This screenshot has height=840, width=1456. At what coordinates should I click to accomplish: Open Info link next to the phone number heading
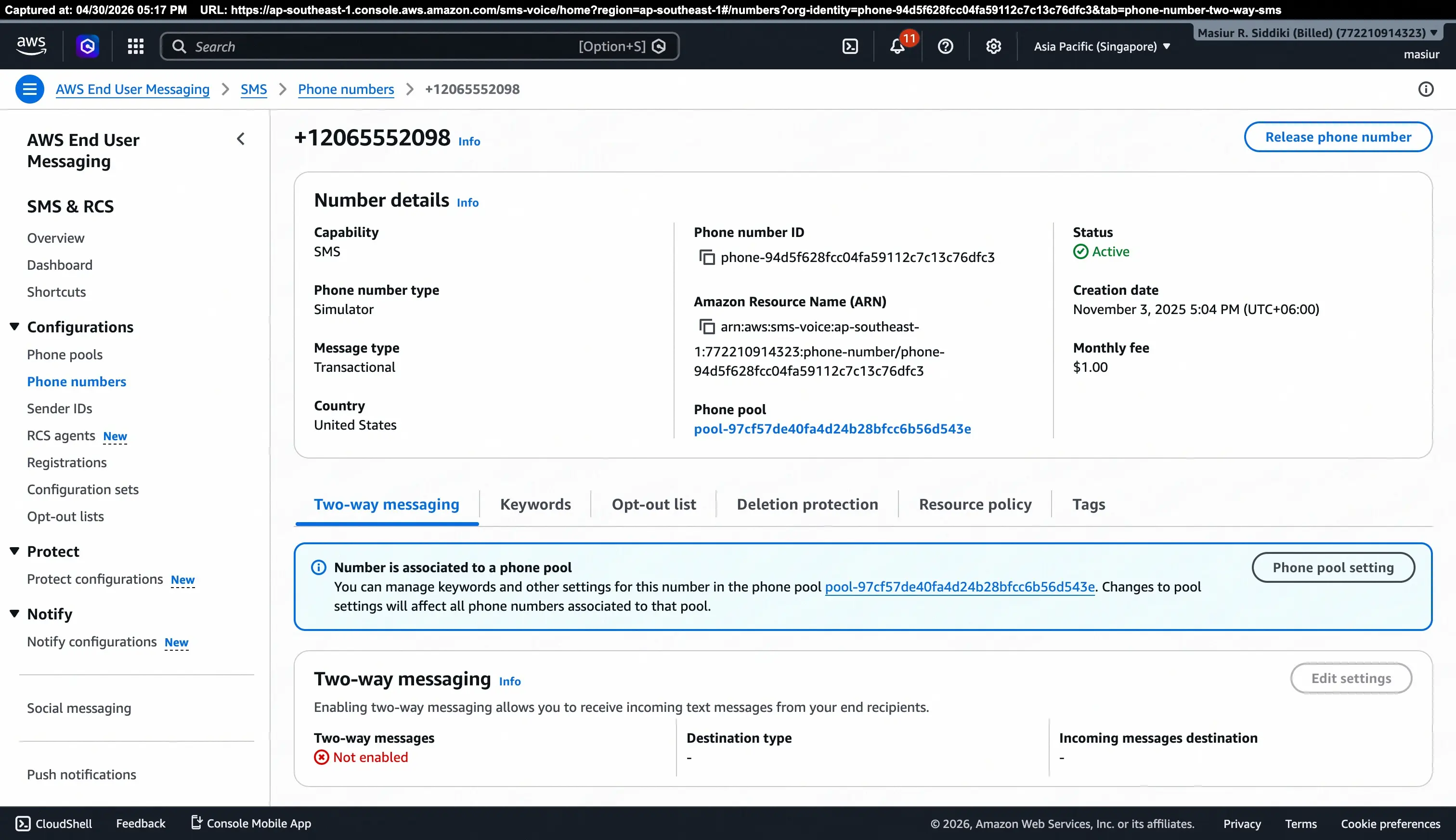pyautogui.click(x=469, y=141)
